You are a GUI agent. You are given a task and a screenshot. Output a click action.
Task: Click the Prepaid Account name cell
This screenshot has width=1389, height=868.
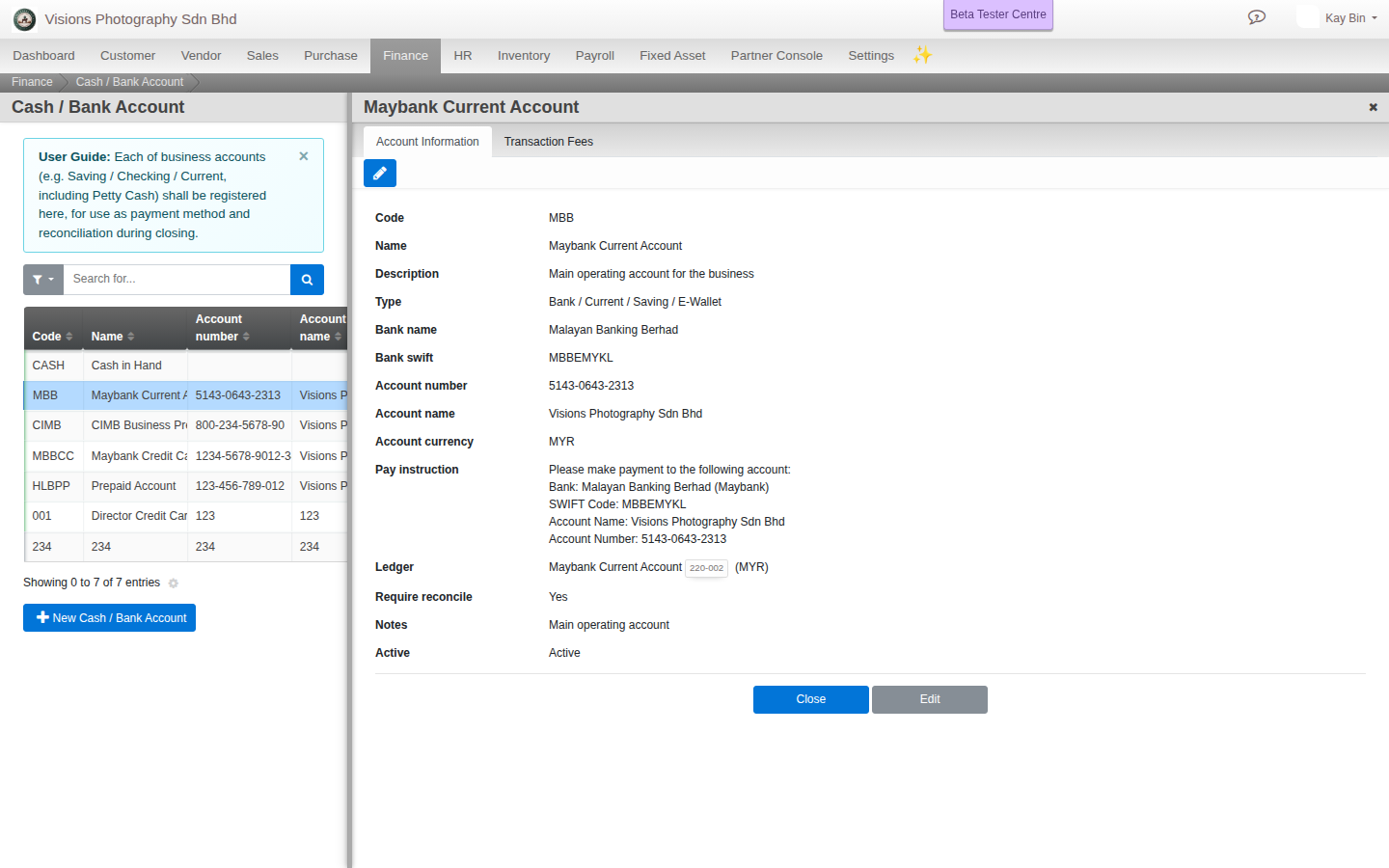click(134, 486)
